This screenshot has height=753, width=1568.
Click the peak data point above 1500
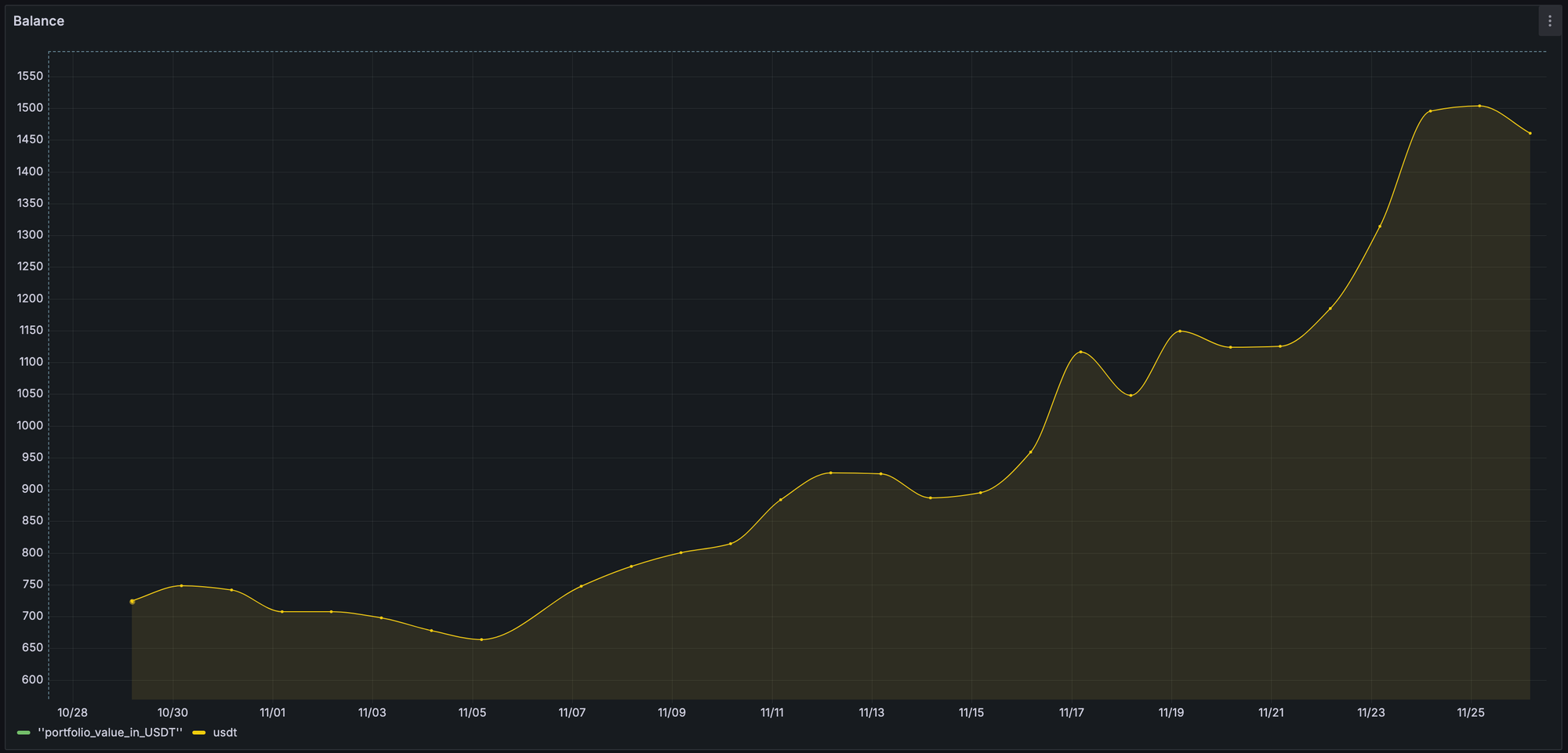tap(1479, 106)
